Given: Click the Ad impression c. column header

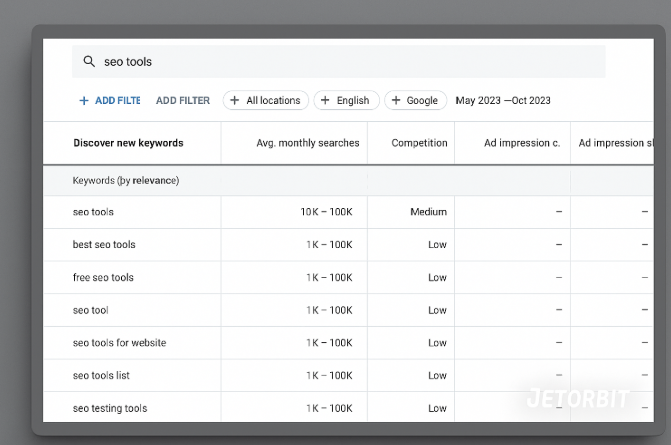Looking at the screenshot, I should (522, 143).
